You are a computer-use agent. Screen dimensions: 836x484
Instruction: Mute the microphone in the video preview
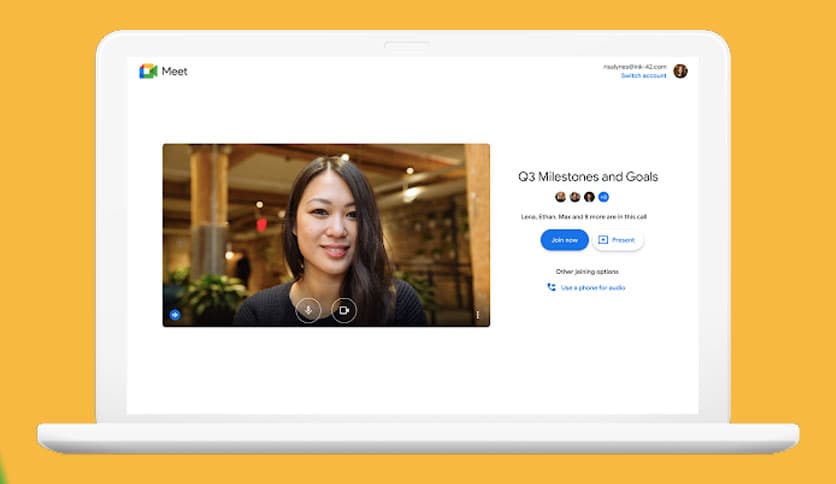[x=308, y=310]
